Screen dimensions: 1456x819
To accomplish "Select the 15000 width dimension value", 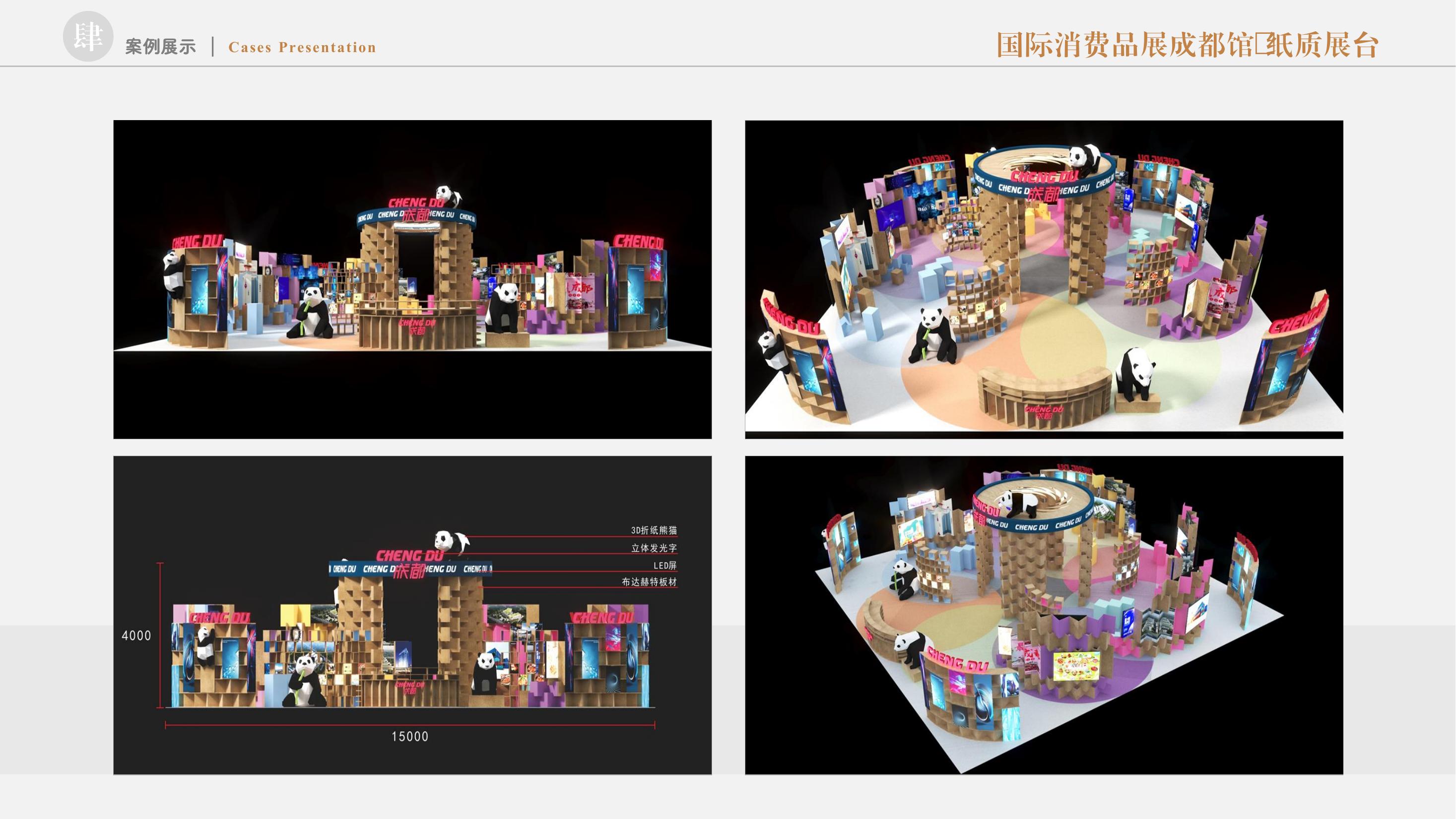I will 410,737.
